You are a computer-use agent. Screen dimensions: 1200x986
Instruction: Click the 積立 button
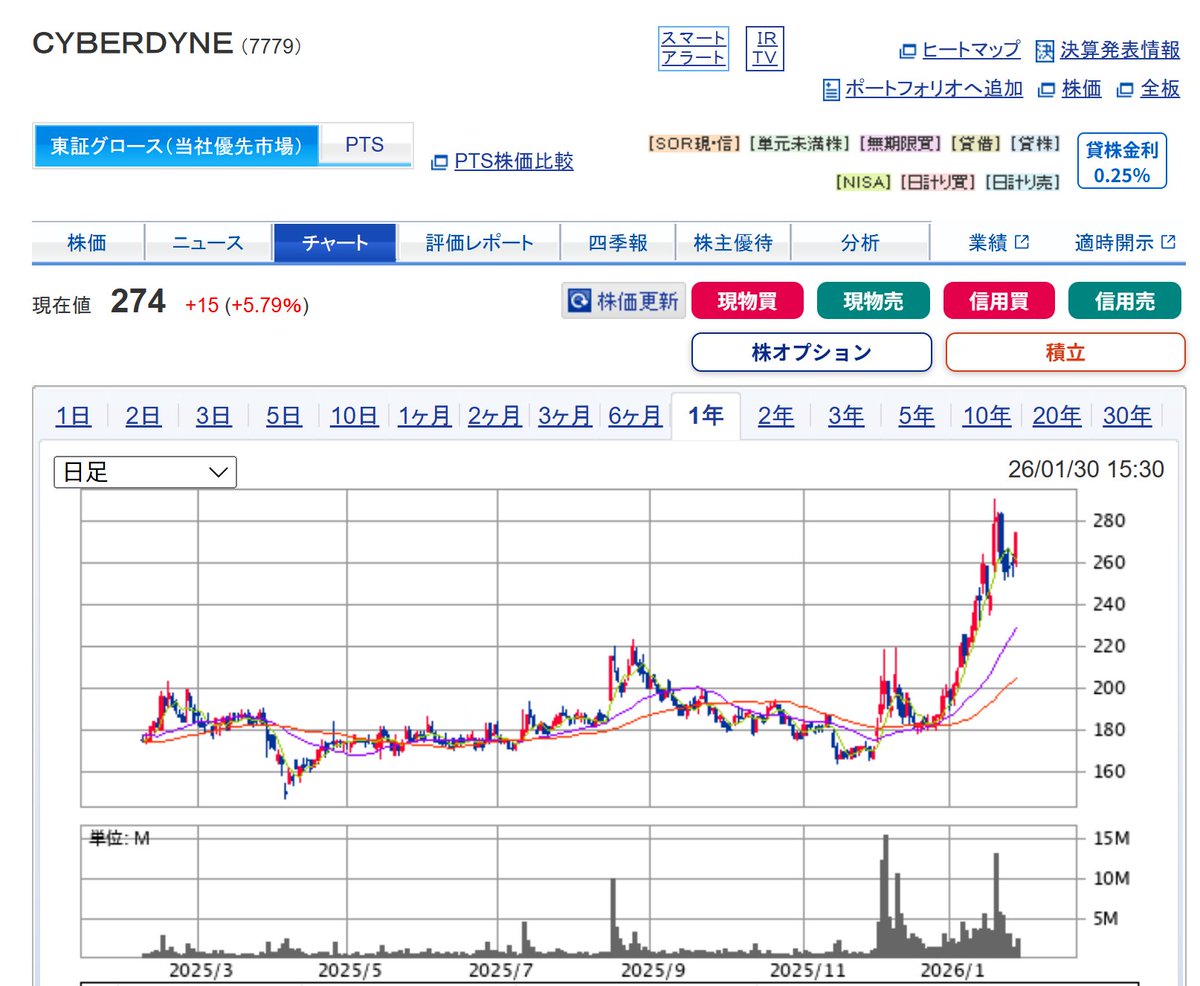1065,352
